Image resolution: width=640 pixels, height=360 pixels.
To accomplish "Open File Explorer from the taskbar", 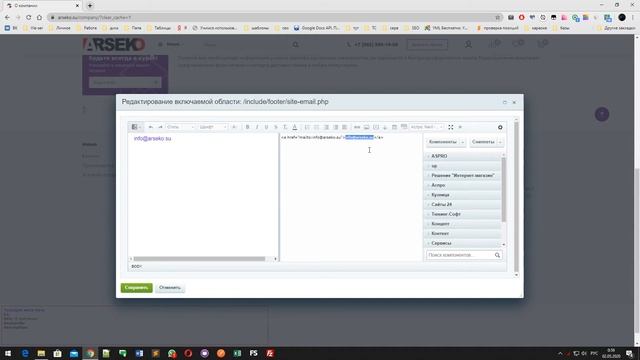I will (41, 353).
